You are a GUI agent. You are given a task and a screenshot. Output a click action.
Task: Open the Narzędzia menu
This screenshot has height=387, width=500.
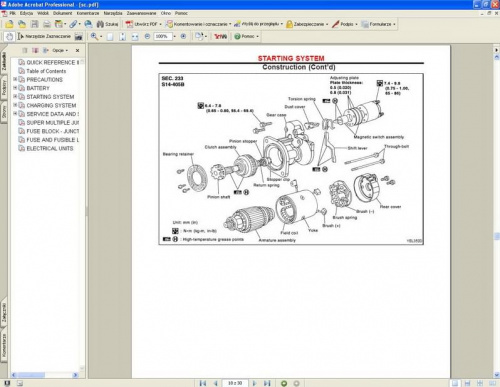tap(113, 13)
